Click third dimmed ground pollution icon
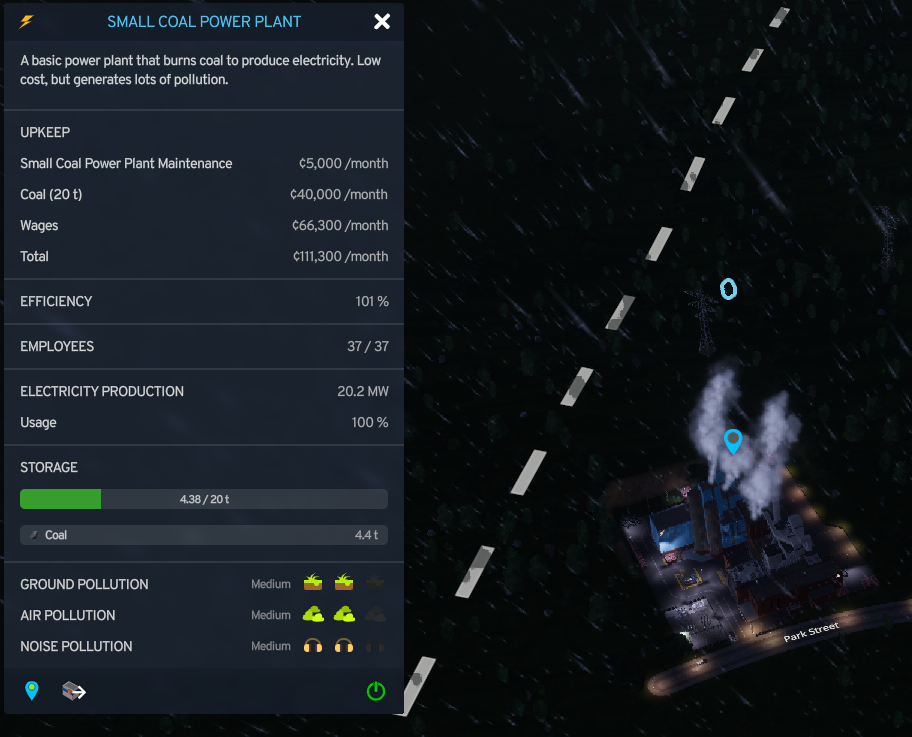 375,582
